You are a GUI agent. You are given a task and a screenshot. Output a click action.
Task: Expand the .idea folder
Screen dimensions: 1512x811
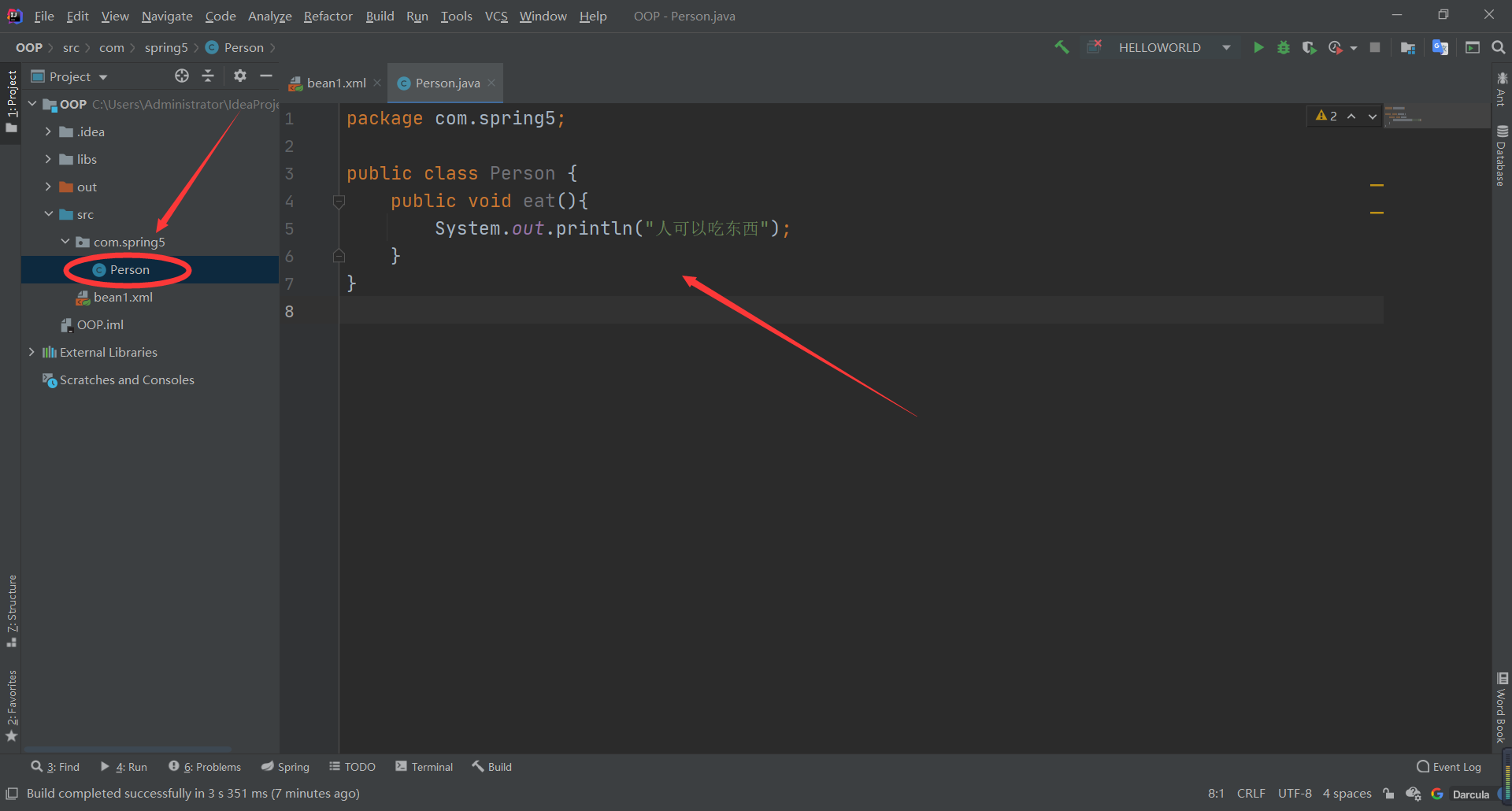coord(48,131)
